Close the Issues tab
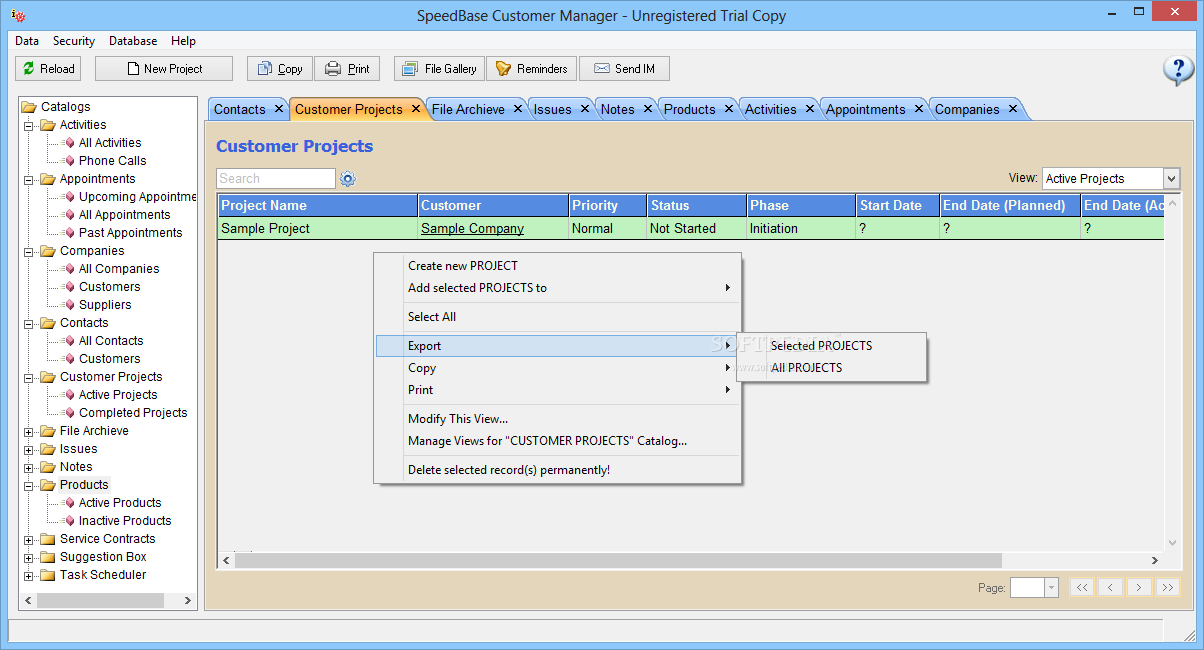The image size is (1204, 650). (585, 109)
